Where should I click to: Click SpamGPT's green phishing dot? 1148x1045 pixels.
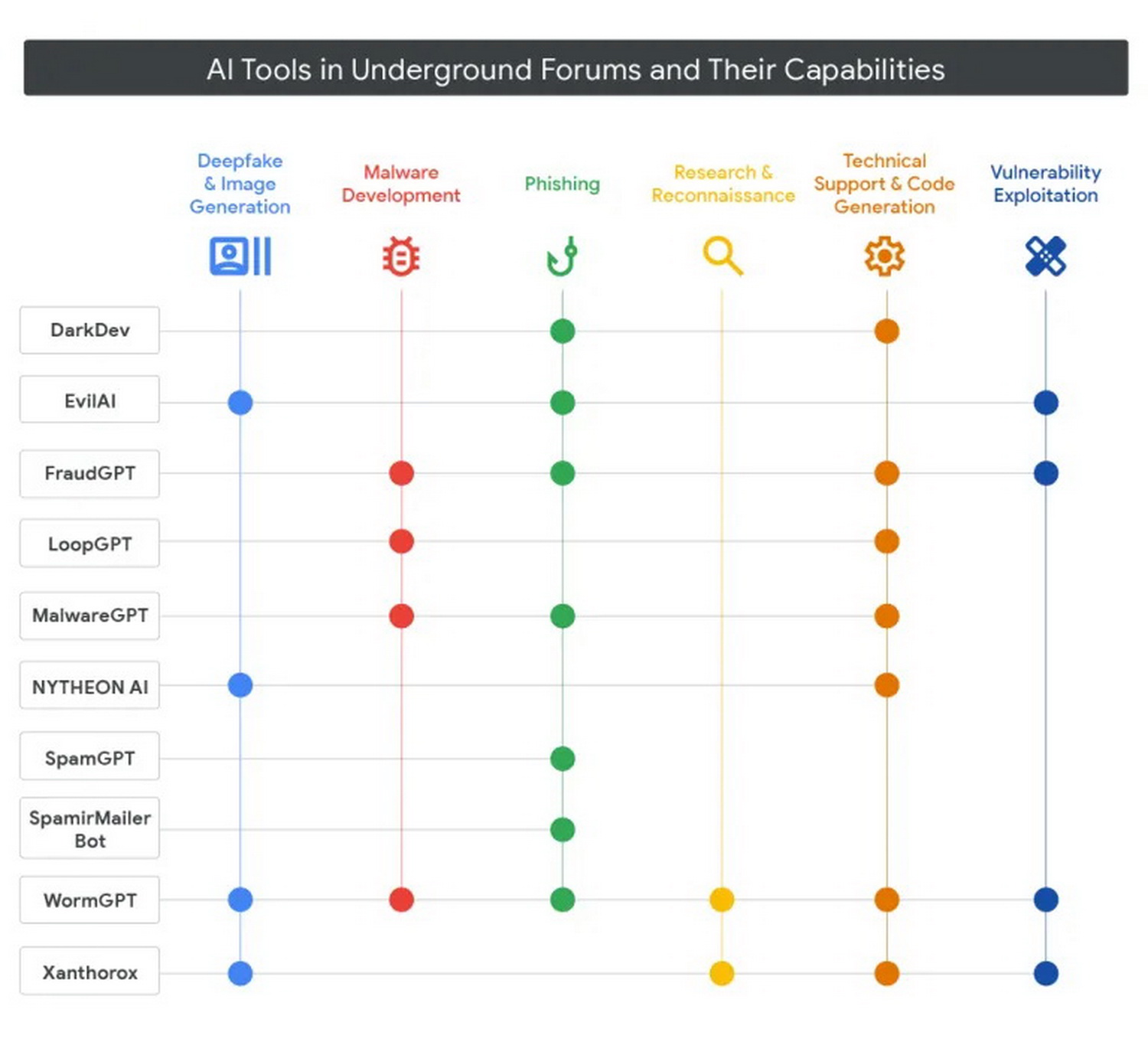[x=563, y=759]
